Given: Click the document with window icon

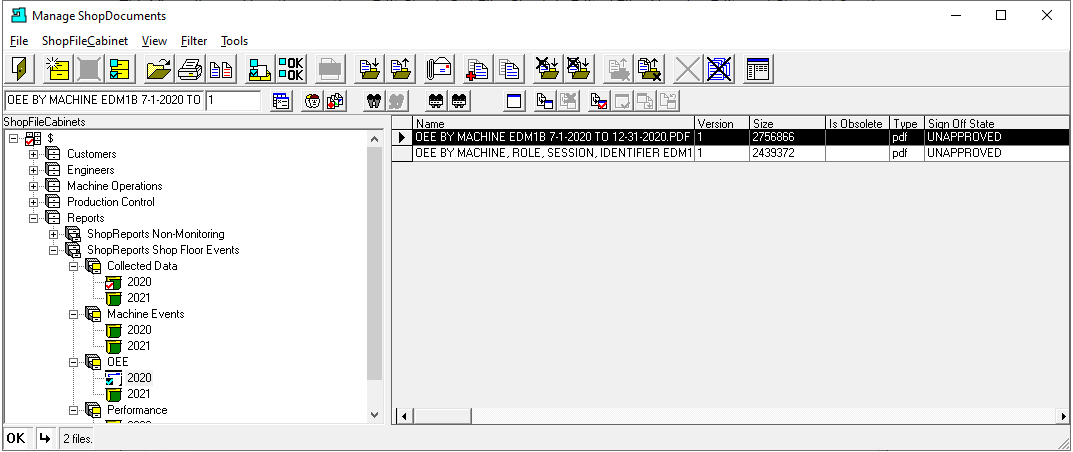Looking at the screenshot, I should [x=545, y=101].
